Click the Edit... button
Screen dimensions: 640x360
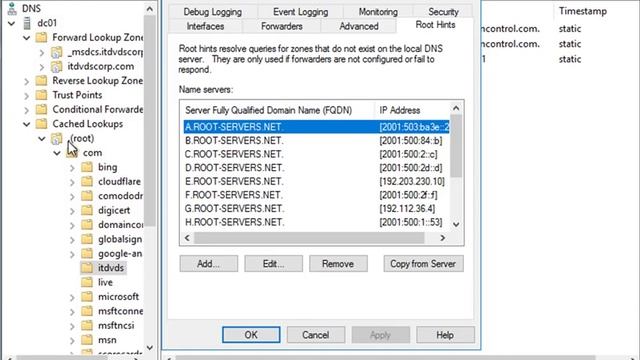pos(273,264)
